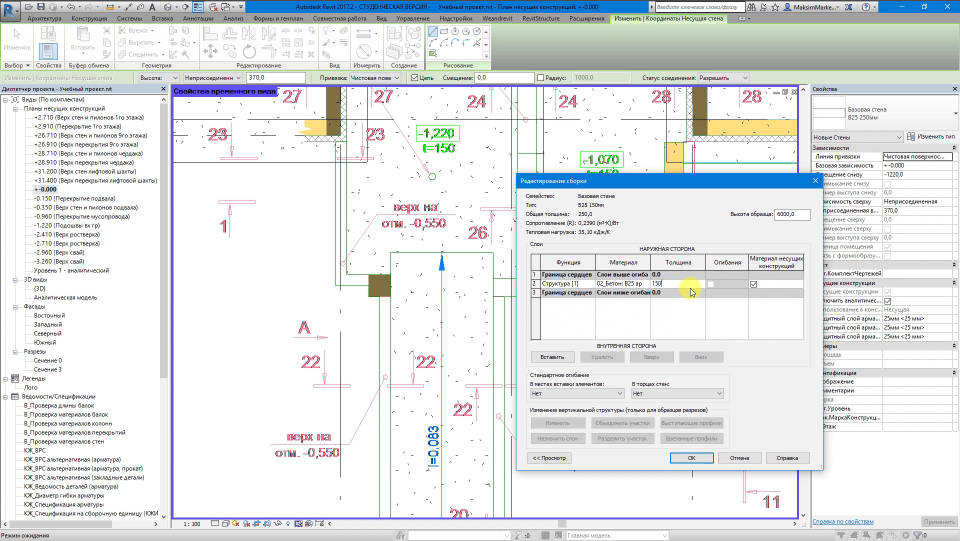
Task: Click OK in Edit Assembly dialog
Action: (x=691, y=458)
